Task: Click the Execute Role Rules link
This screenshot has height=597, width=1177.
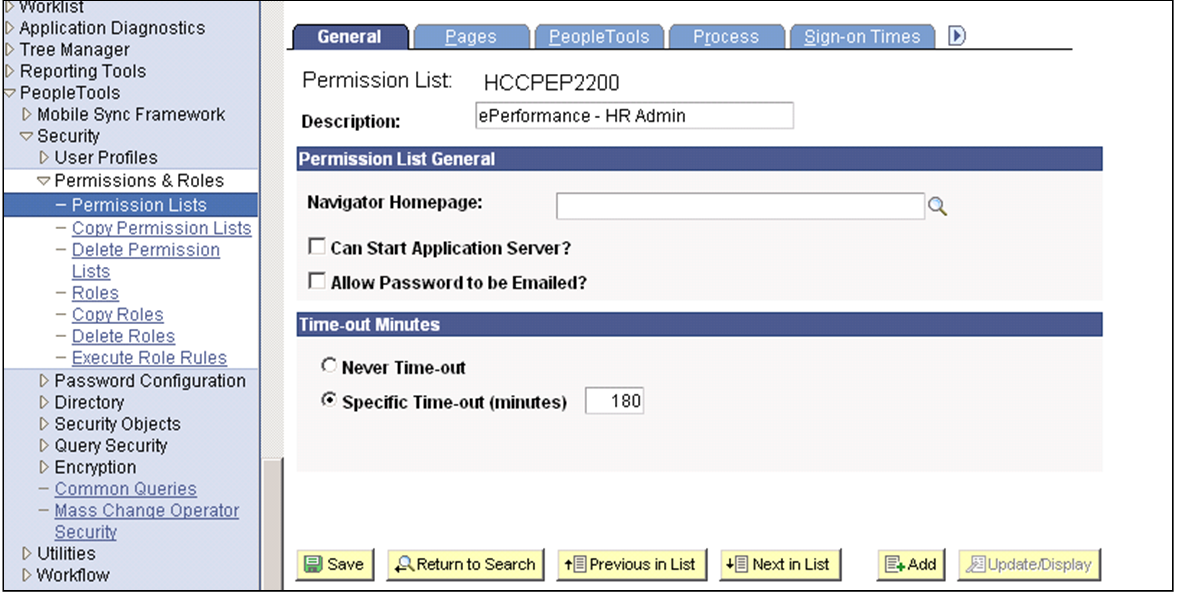Action: (x=149, y=357)
